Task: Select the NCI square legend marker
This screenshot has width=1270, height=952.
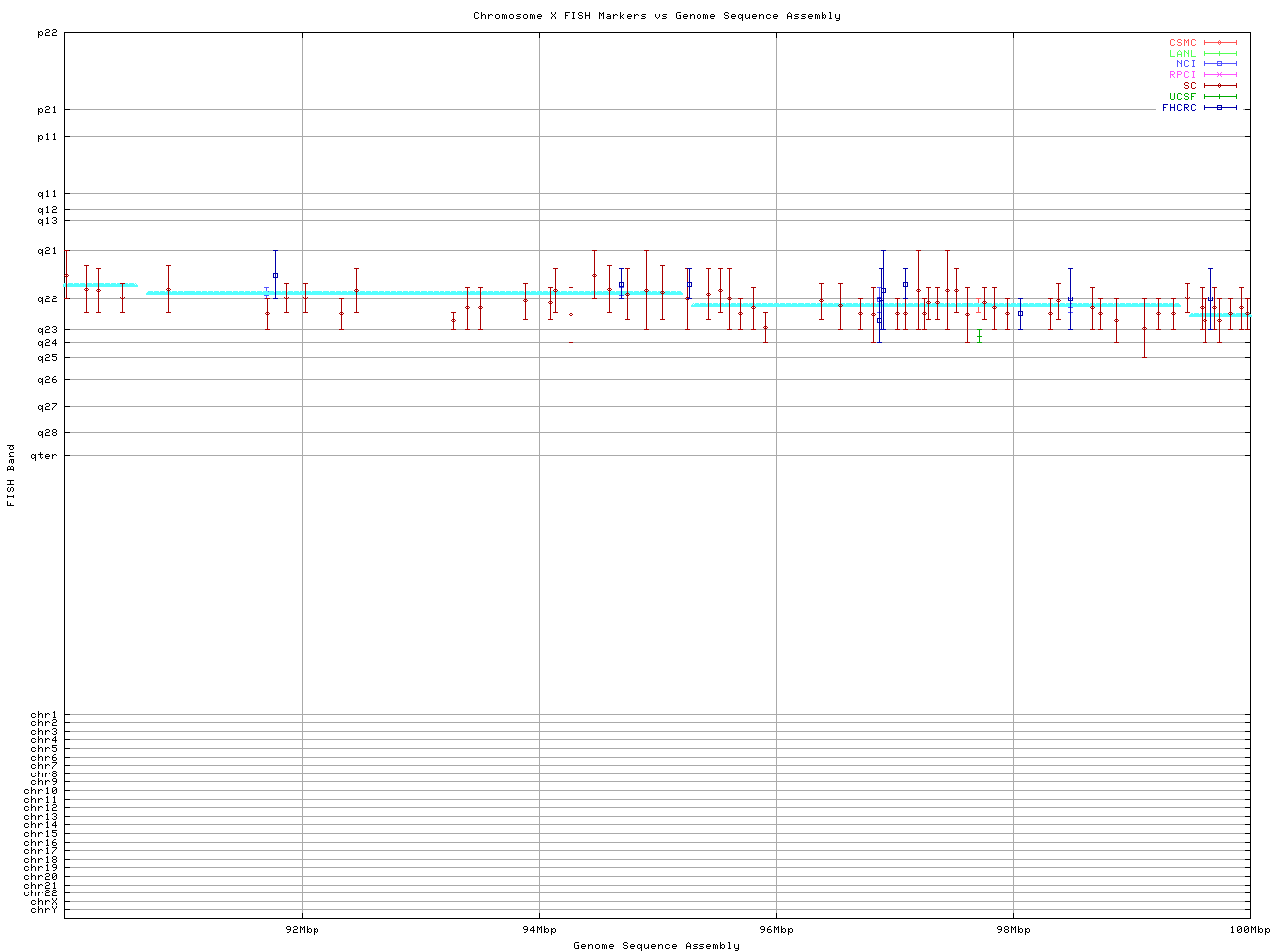Action: [x=1219, y=64]
